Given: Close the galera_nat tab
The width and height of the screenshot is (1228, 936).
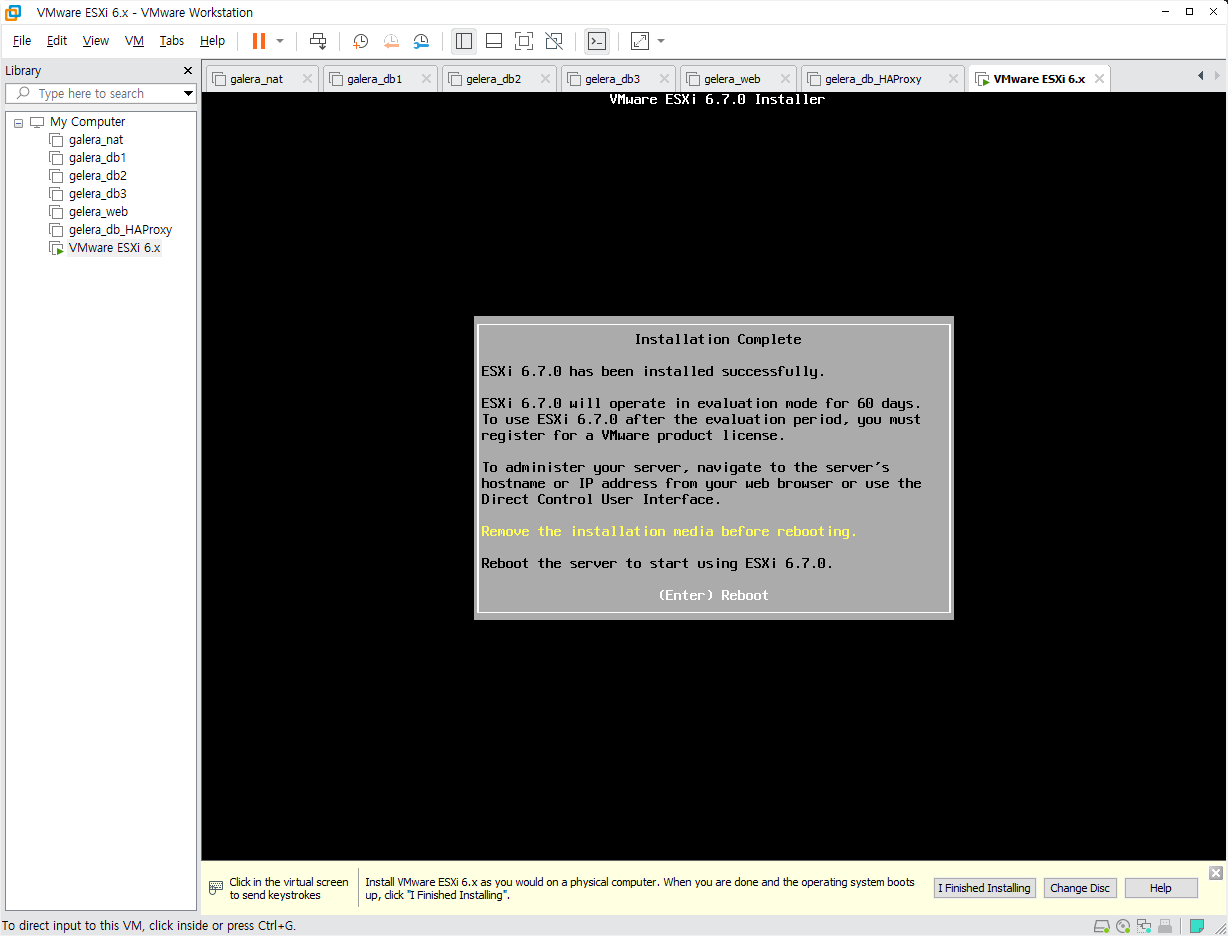Looking at the screenshot, I should point(308,79).
